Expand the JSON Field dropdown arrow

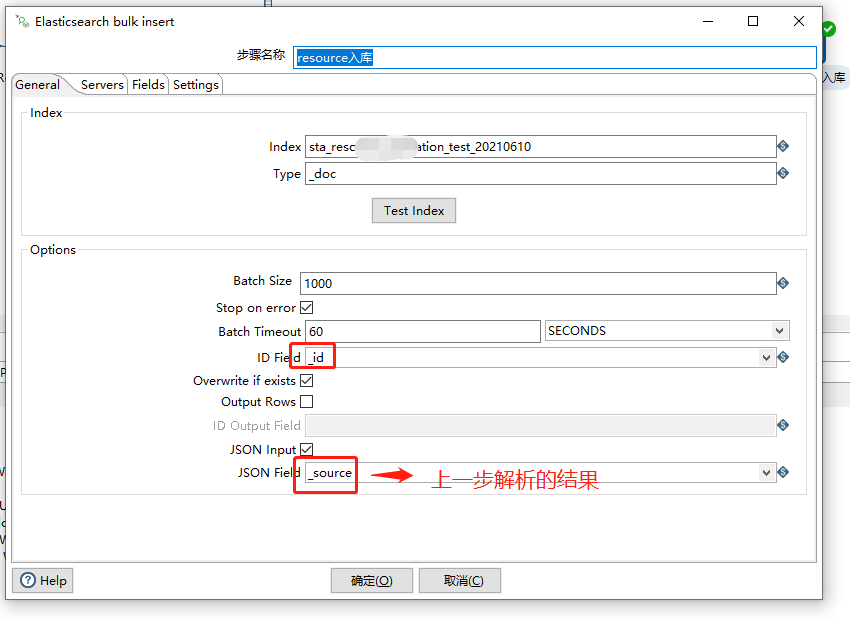pyautogui.click(x=766, y=473)
